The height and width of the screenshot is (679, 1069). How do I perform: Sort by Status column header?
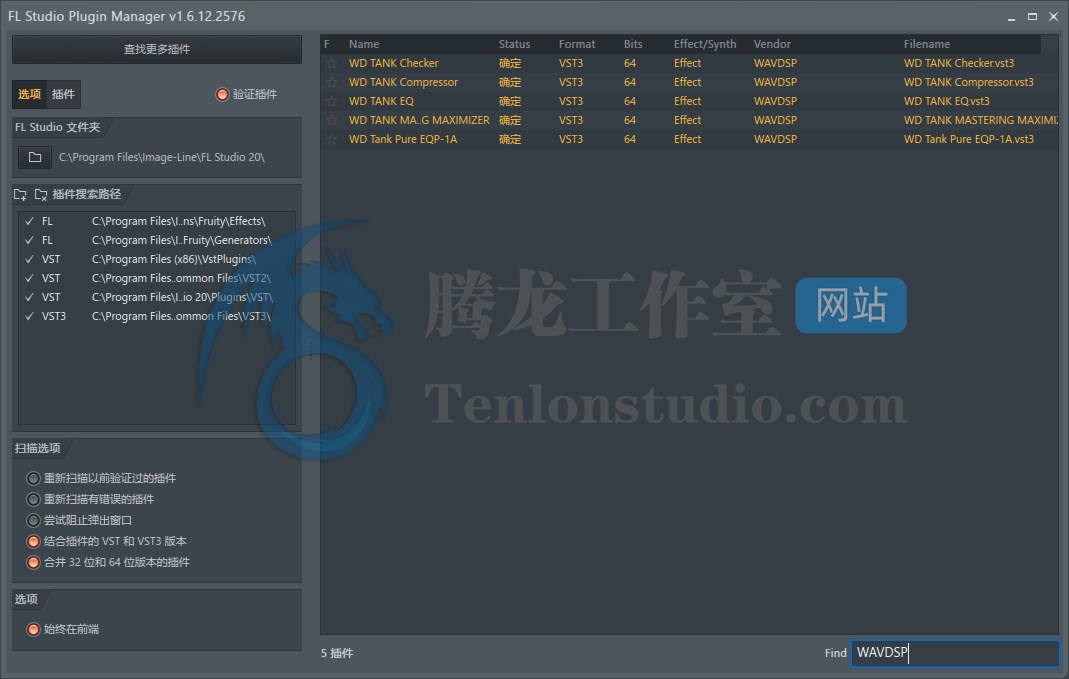(x=514, y=44)
